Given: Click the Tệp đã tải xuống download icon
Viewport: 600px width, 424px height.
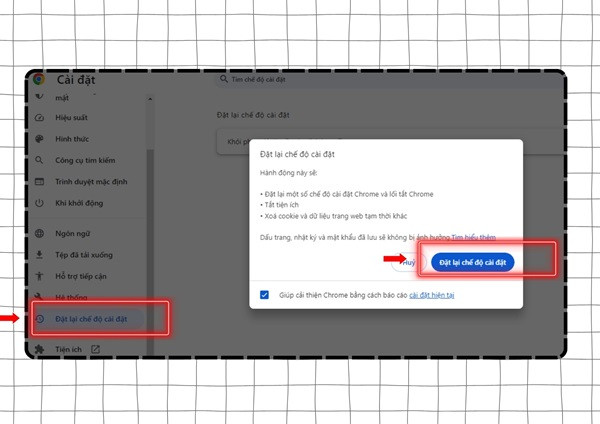Looking at the screenshot, I should (x=39, y=254).
